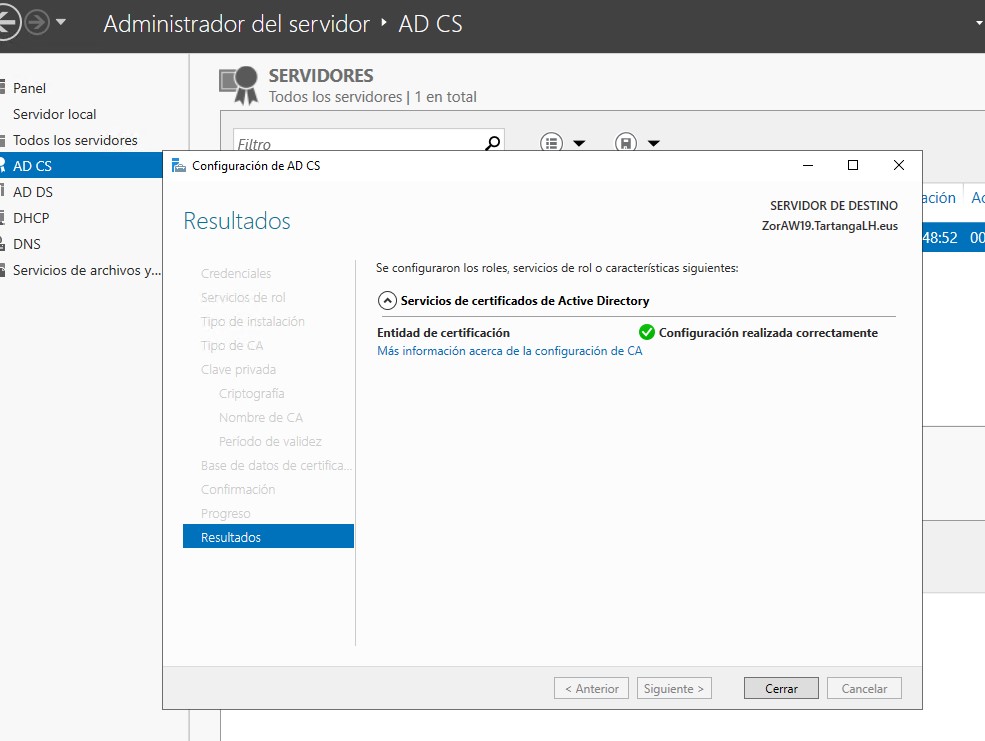Click the magnifying glass search icon

[493, 143]
